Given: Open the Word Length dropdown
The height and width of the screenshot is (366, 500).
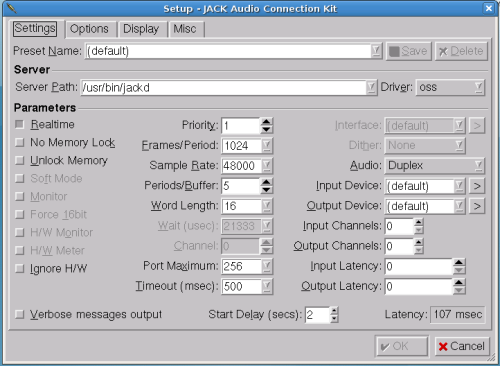Looking at the screenshot, I should click(267, 206).
